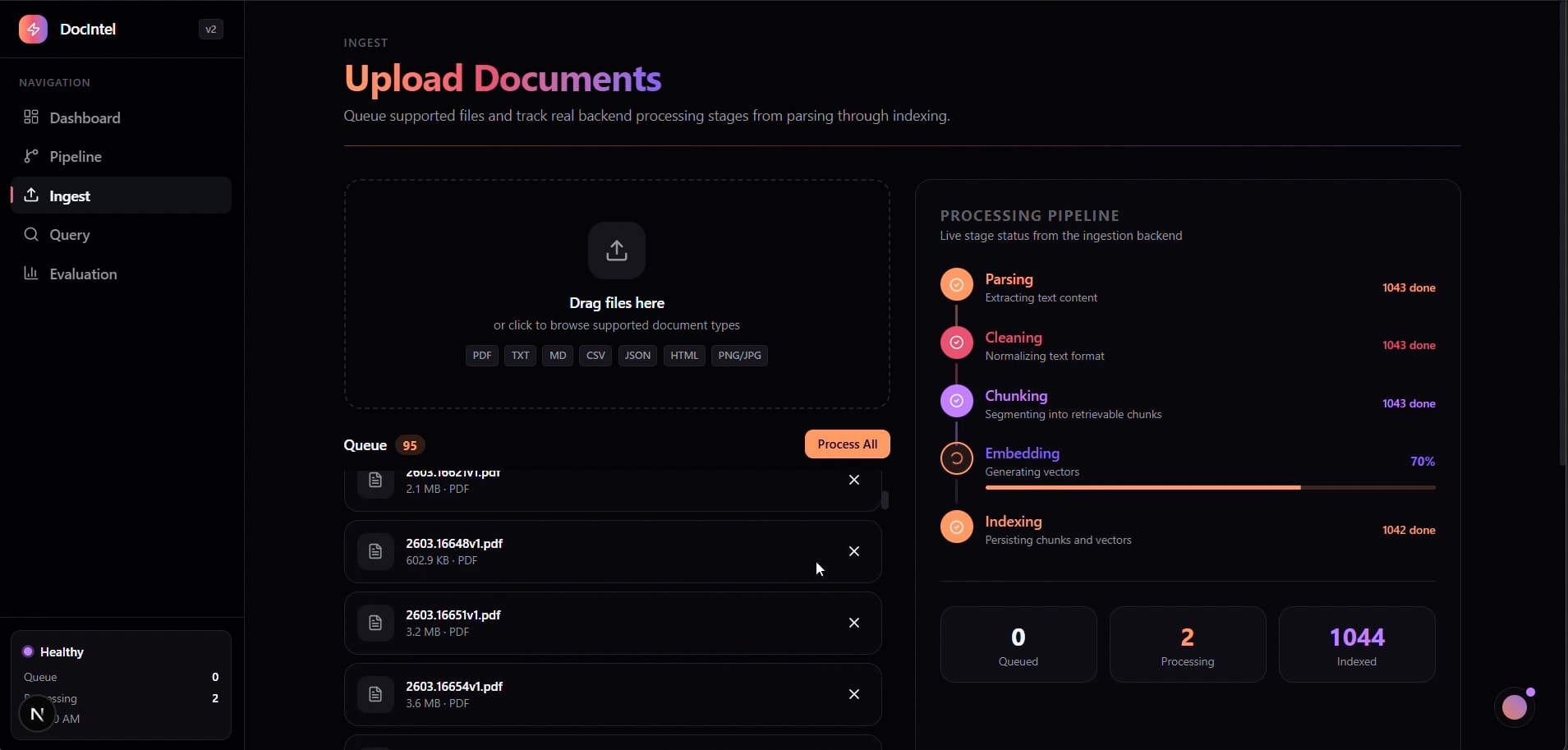Click the Pipeline nodes icon

click(x=31, y=156)
